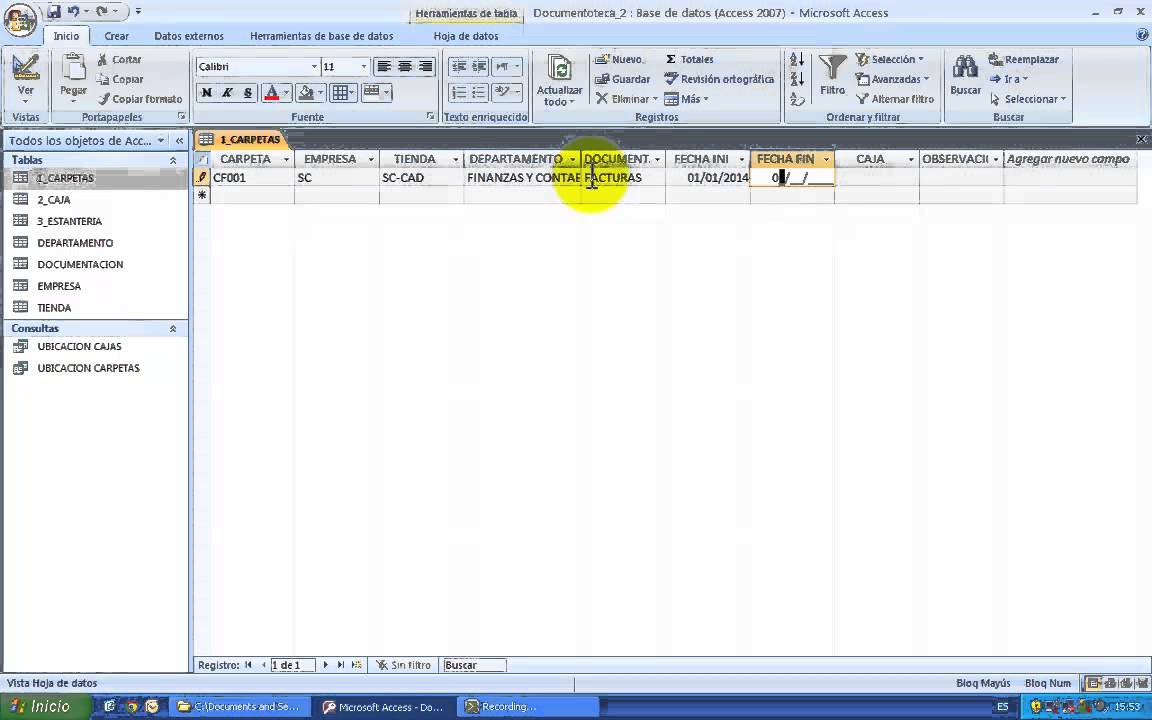This screenshot has width=1152, height=720.
Task: Open the Más records menu
Action: (686, 98)
